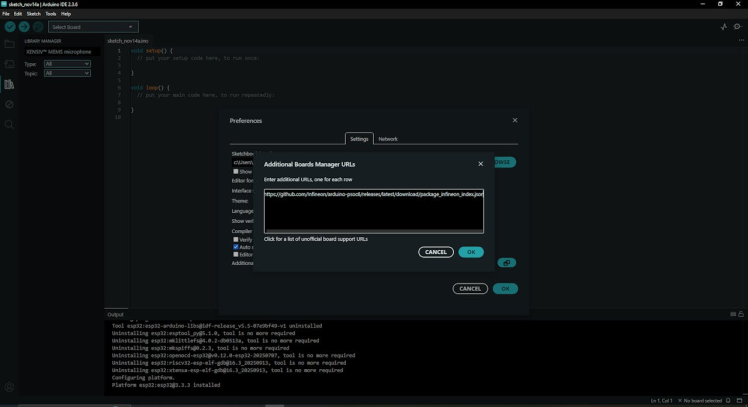748x407 pixels.
Task: Open the Debug sidebar icon
Action: pyautogui.click(x=9, y=105)
